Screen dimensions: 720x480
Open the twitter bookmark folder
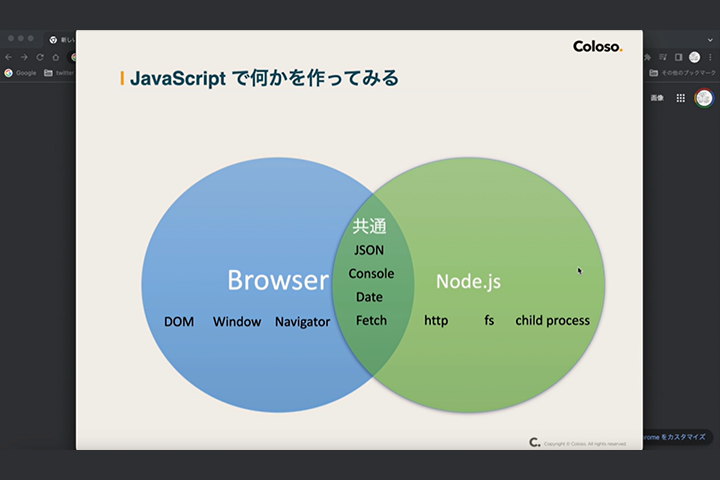pyautogui.click(x=59, y=73)
